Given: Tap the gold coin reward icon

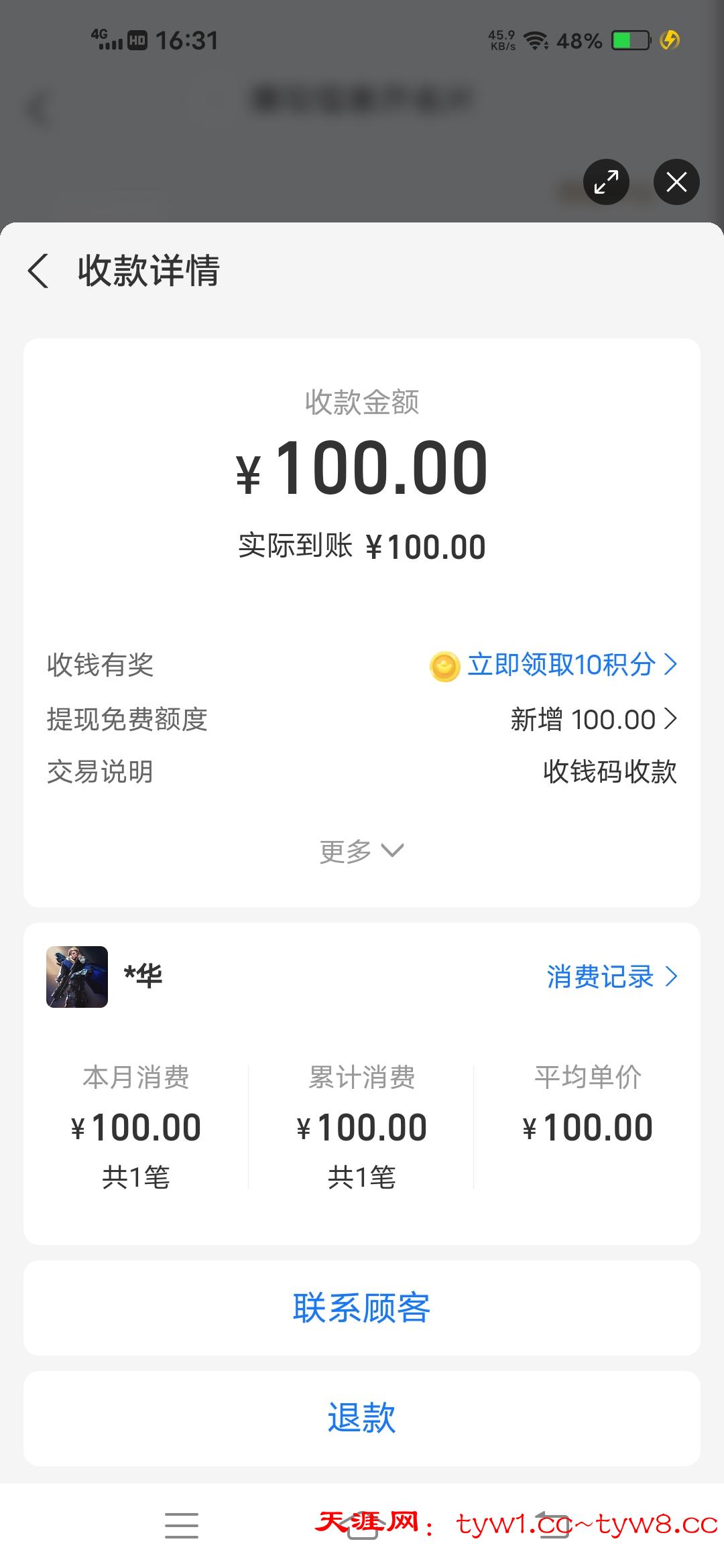Looking at the screenshot, I should click(444, 666).
